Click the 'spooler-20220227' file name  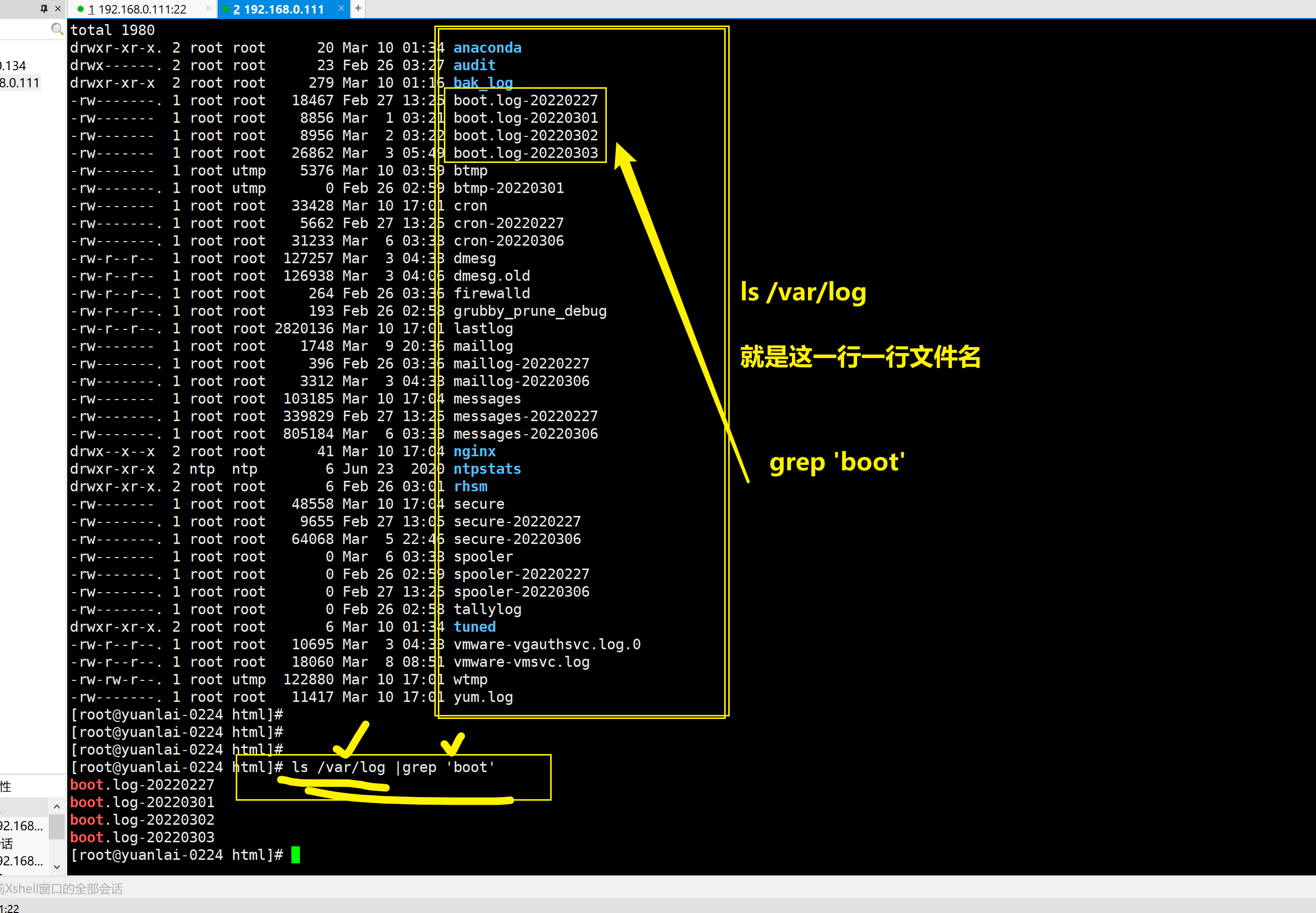[521, 575]
